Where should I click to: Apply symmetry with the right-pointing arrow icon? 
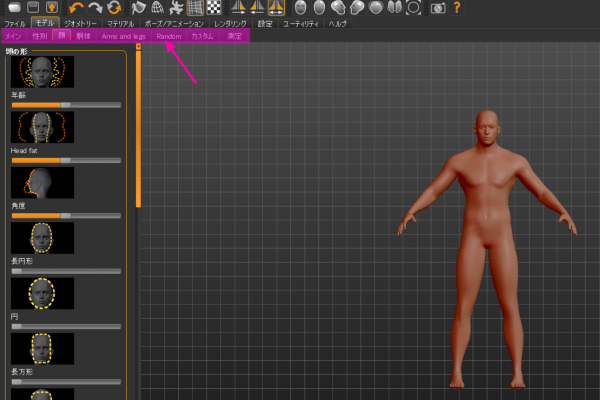pyautogui.click(x=238, y=8)
